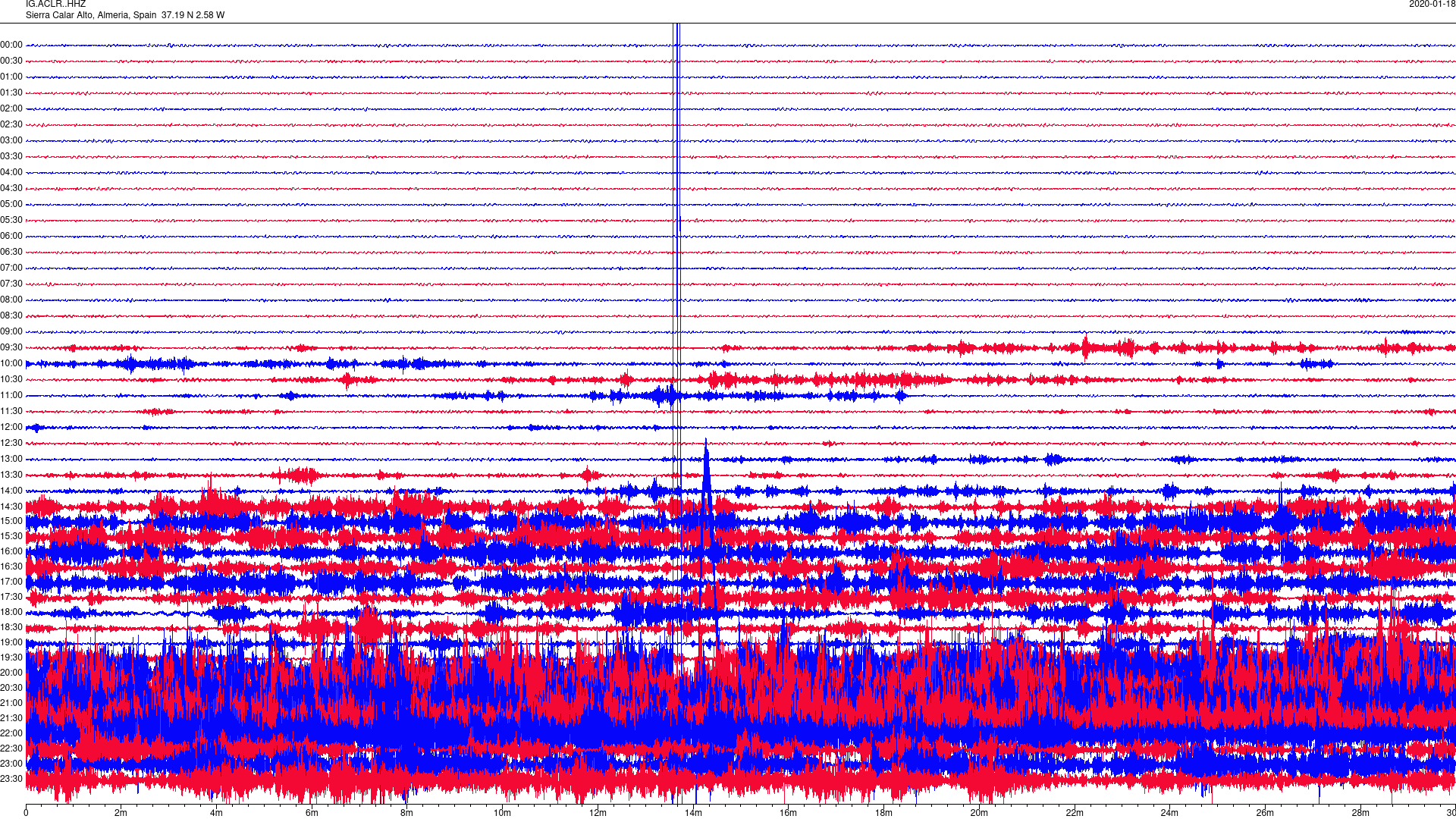Screen dimensions: 1456x819
Task: Select the 14:30 trace time label
Action: 11,507
